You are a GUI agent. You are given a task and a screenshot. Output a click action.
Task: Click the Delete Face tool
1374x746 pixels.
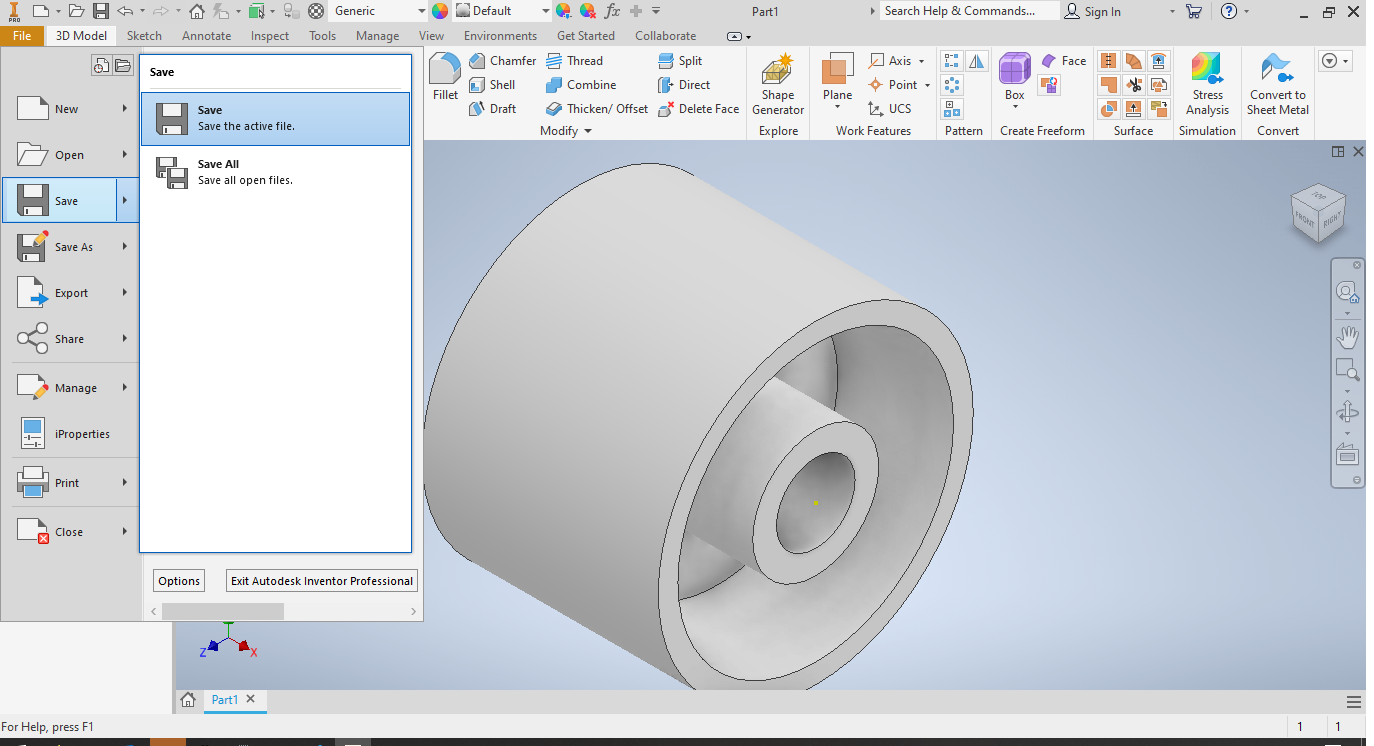click(x=698, y=109)
